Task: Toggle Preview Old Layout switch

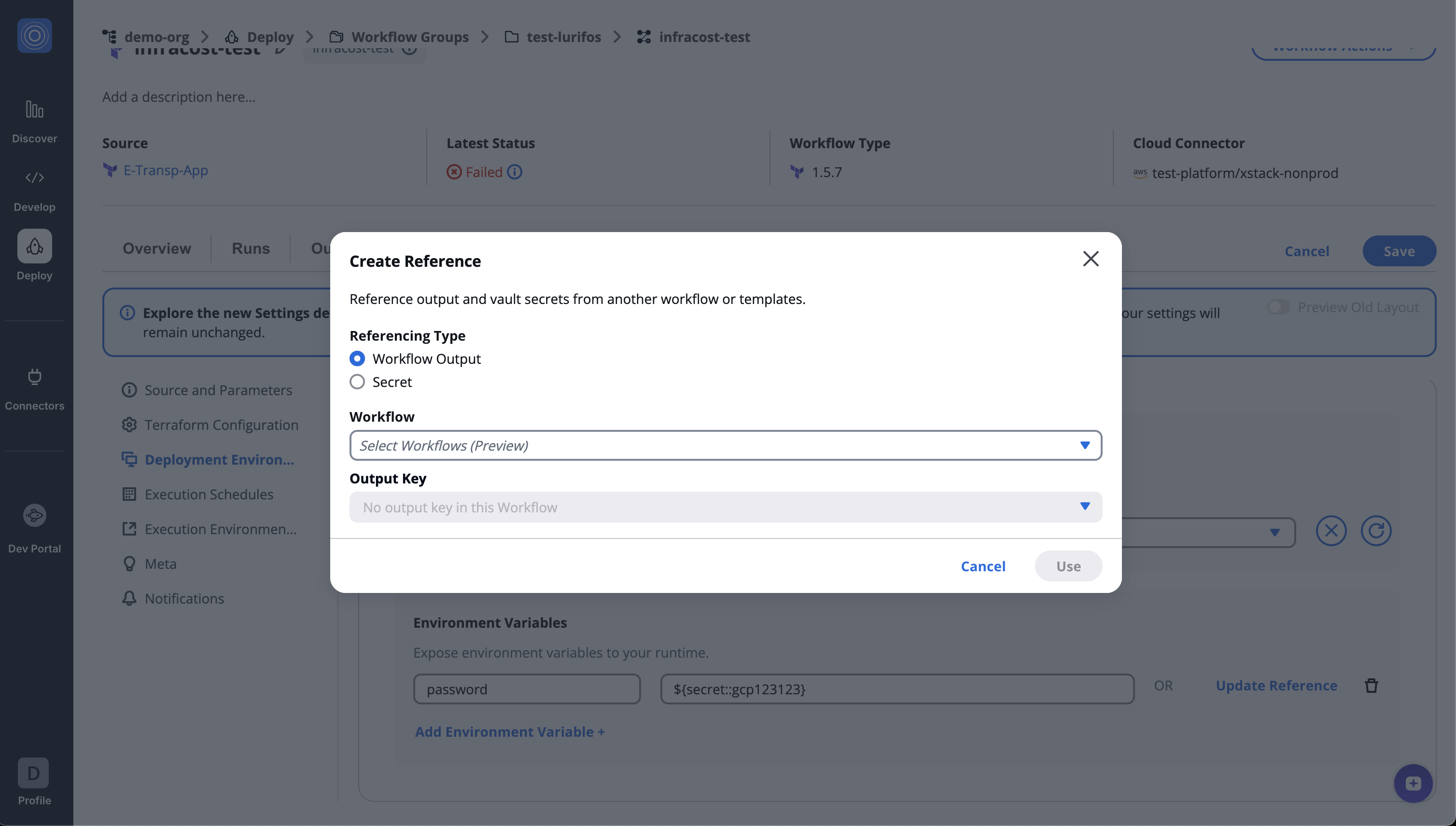Action: coord(1278,307)
